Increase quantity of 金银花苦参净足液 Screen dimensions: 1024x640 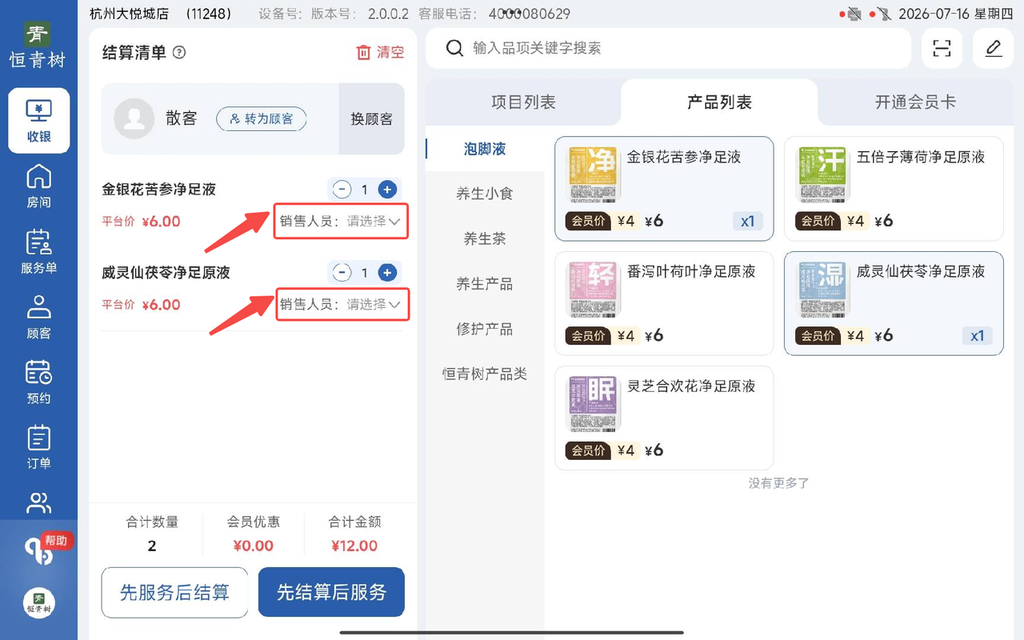(387, 189)
